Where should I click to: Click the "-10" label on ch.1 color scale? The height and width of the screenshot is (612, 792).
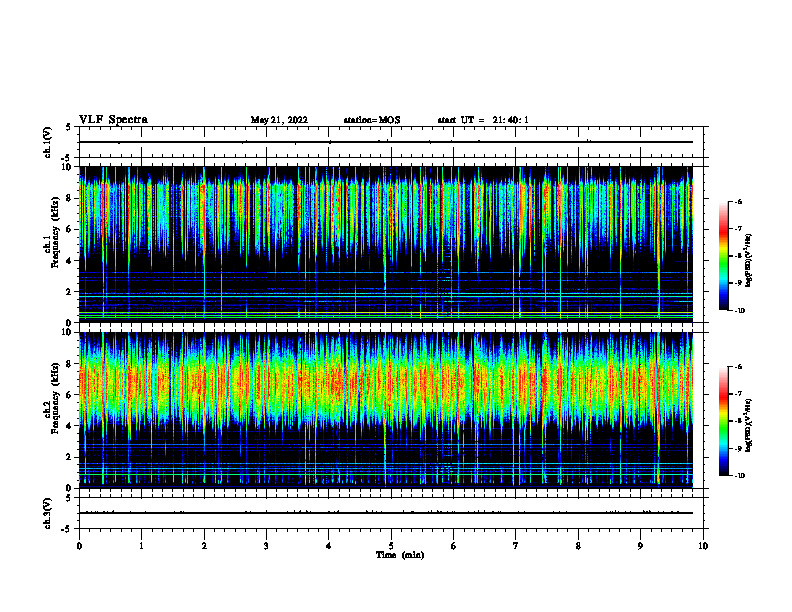(x=739, y=311)
